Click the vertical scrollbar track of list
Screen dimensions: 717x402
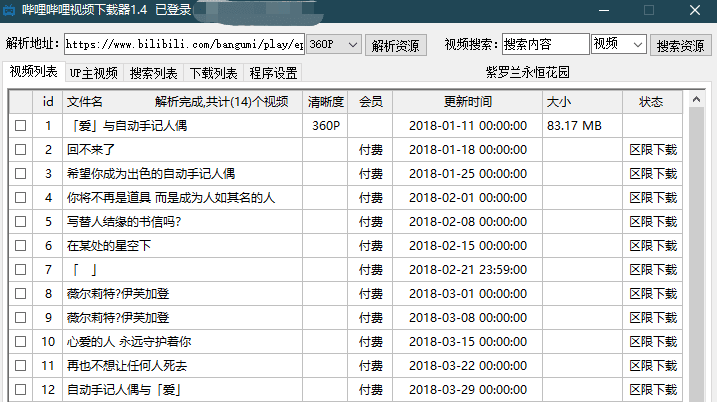(x=696, y=256)
